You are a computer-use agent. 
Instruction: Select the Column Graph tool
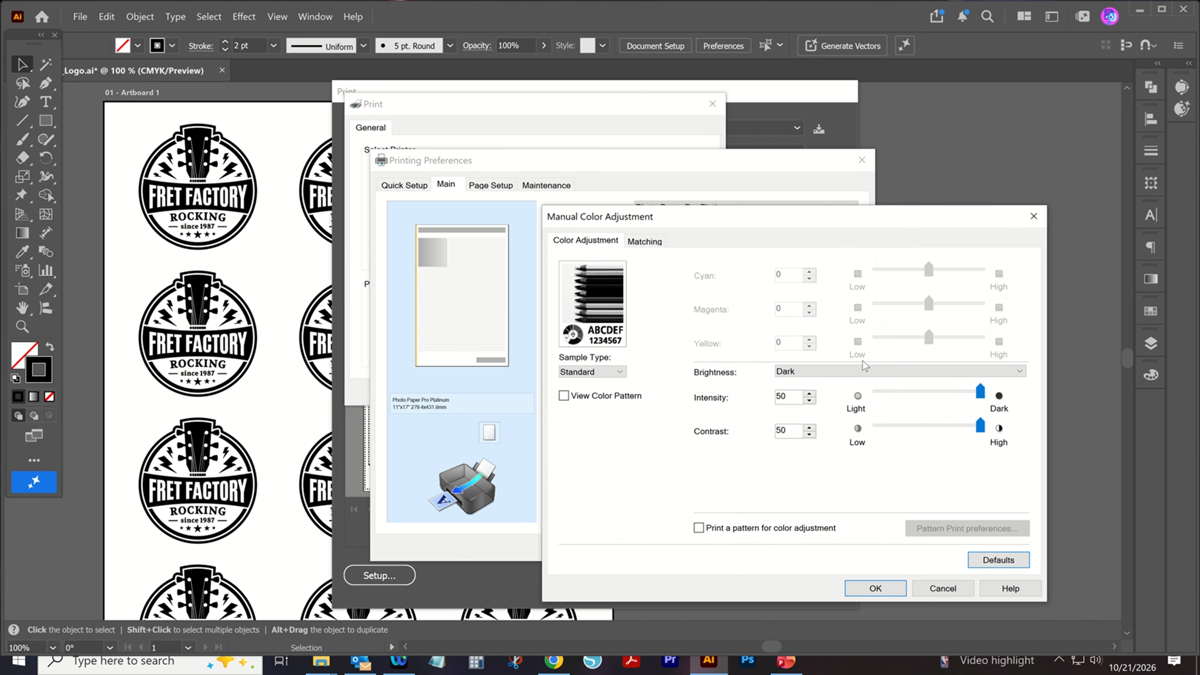pyautogui.click(x=46, y=271)
